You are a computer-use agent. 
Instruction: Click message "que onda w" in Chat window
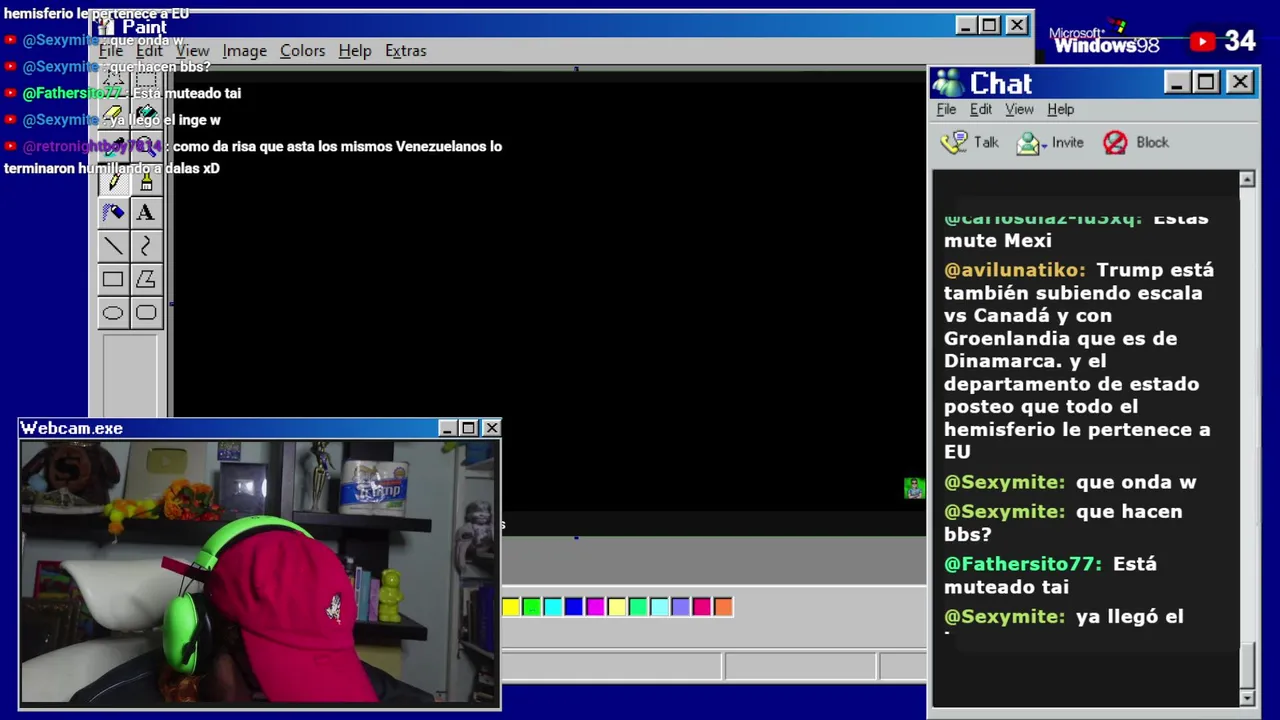point(1136,482)
